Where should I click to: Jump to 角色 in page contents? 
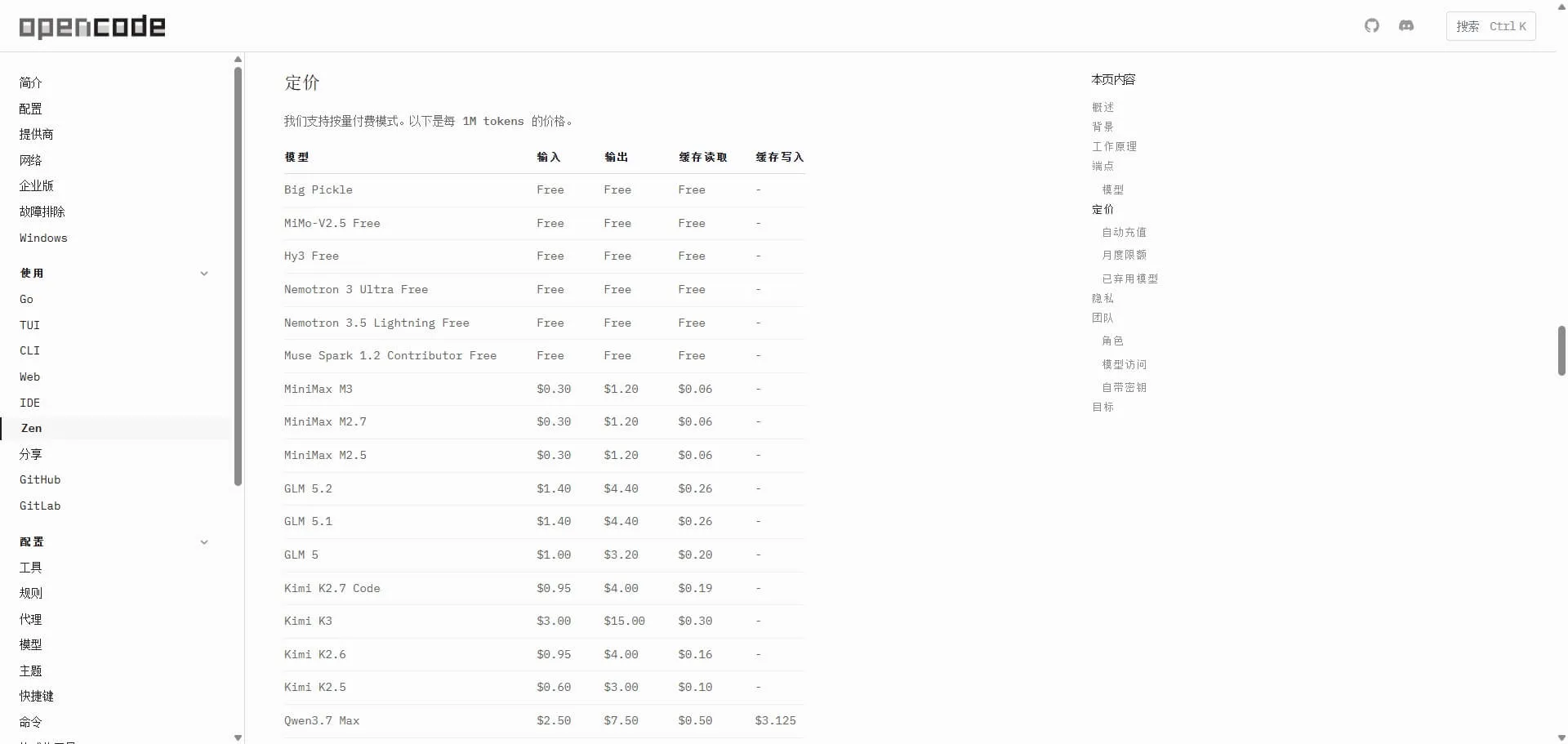[x=1113, y=341]
